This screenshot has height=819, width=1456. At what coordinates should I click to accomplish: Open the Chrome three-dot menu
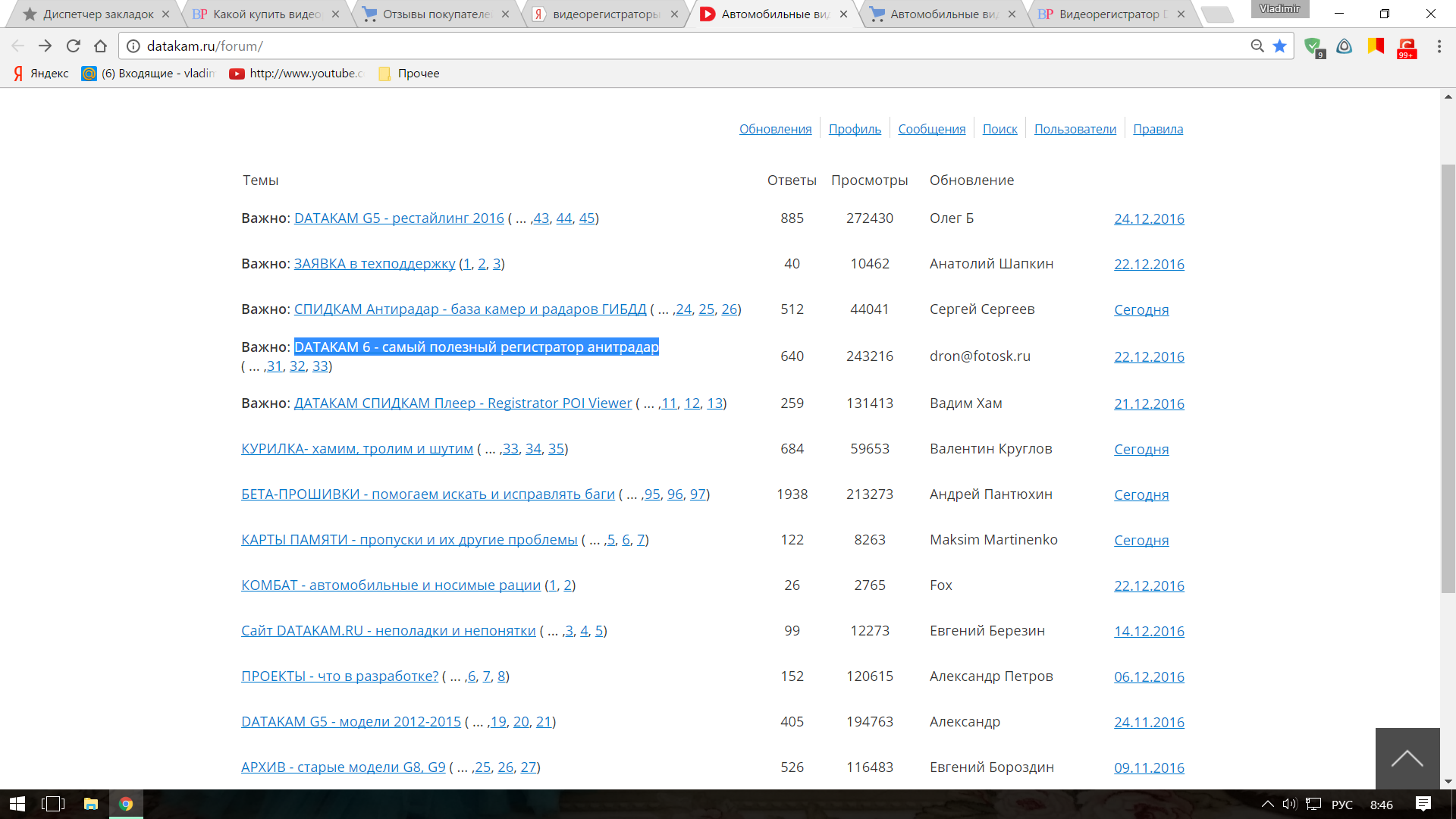(x=1439, y=46)
